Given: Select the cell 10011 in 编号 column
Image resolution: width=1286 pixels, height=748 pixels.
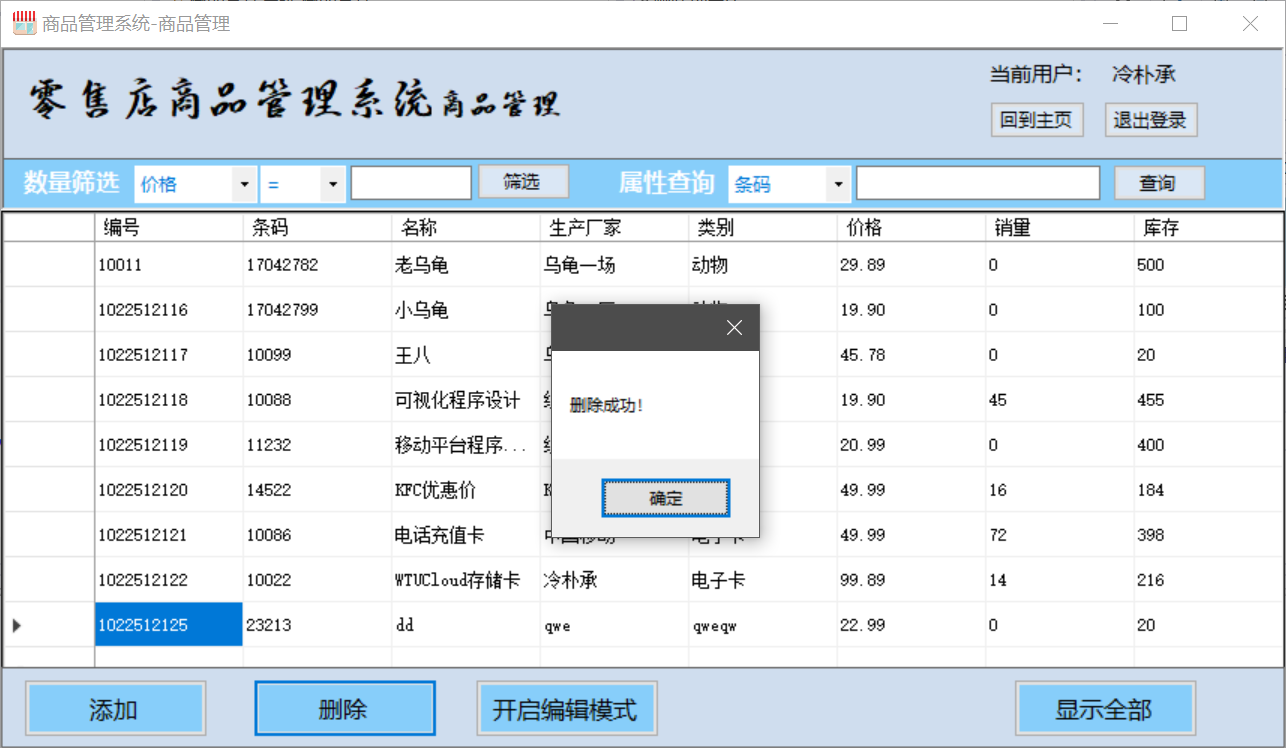Looking at the screenshot, I should [x=169, y=265].
